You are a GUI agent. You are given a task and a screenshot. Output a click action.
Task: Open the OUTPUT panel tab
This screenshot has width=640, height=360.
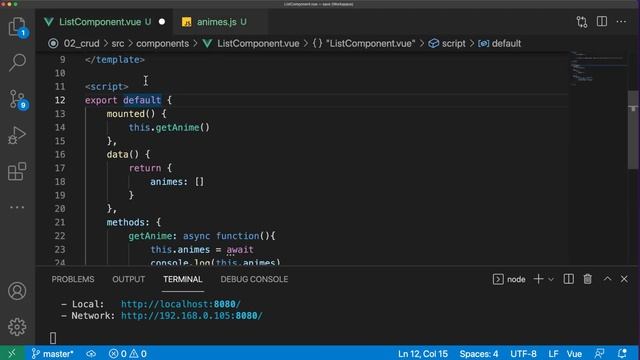(129, 279)
